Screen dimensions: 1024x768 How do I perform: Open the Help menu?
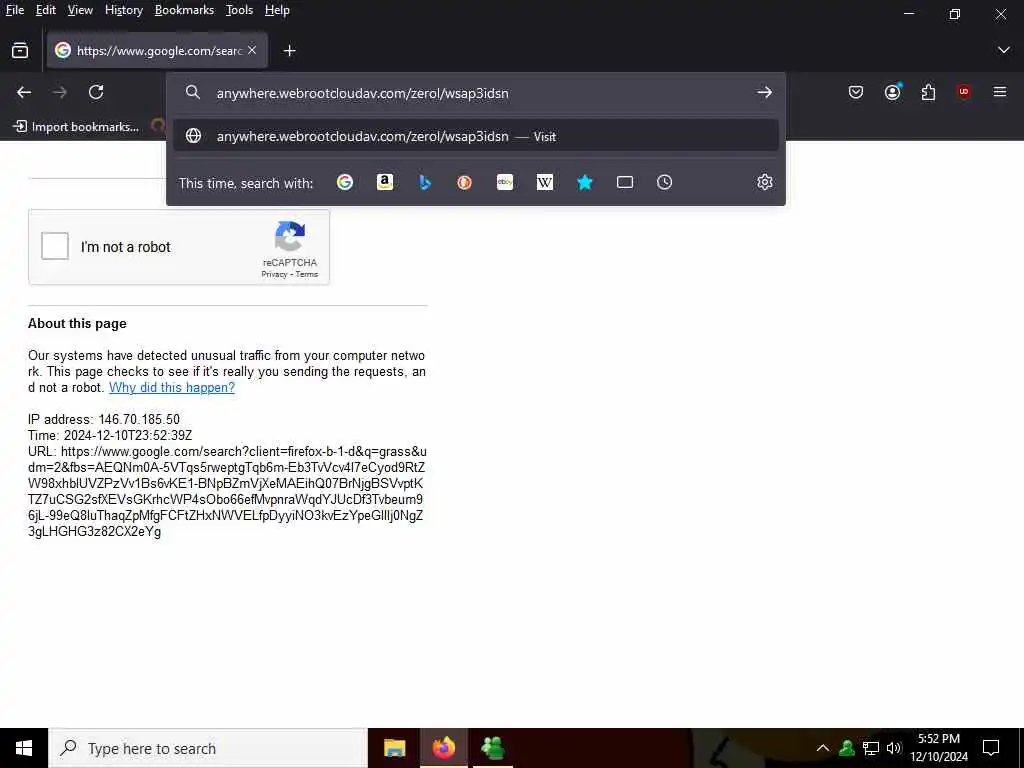click(277, 10)
